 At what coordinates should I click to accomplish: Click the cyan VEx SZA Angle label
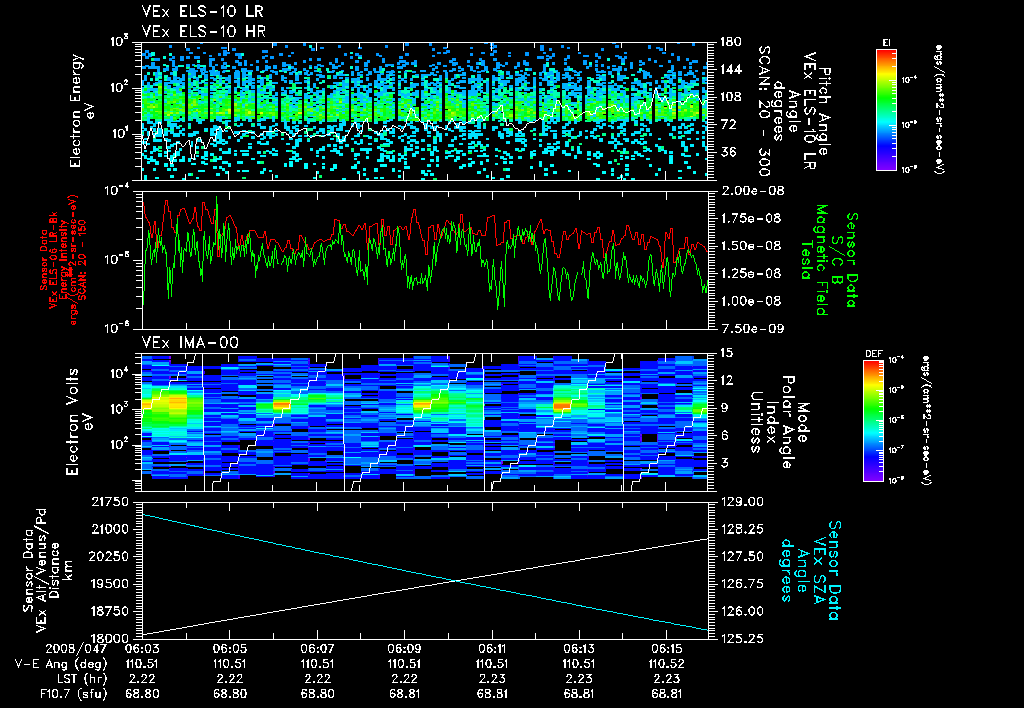coord(809,570)
